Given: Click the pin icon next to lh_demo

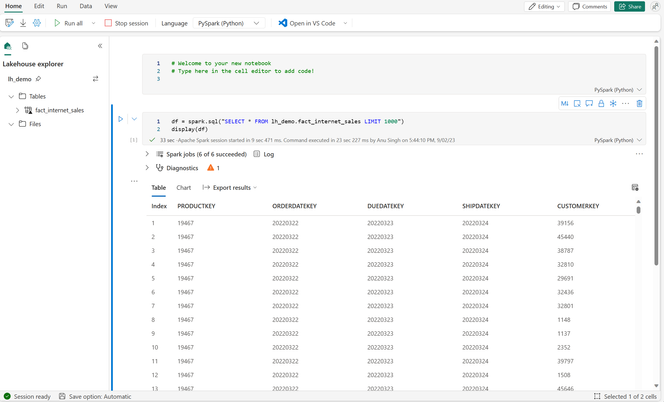Looking at the screenshot, I should pyautogui.click(x=39, y=79).
